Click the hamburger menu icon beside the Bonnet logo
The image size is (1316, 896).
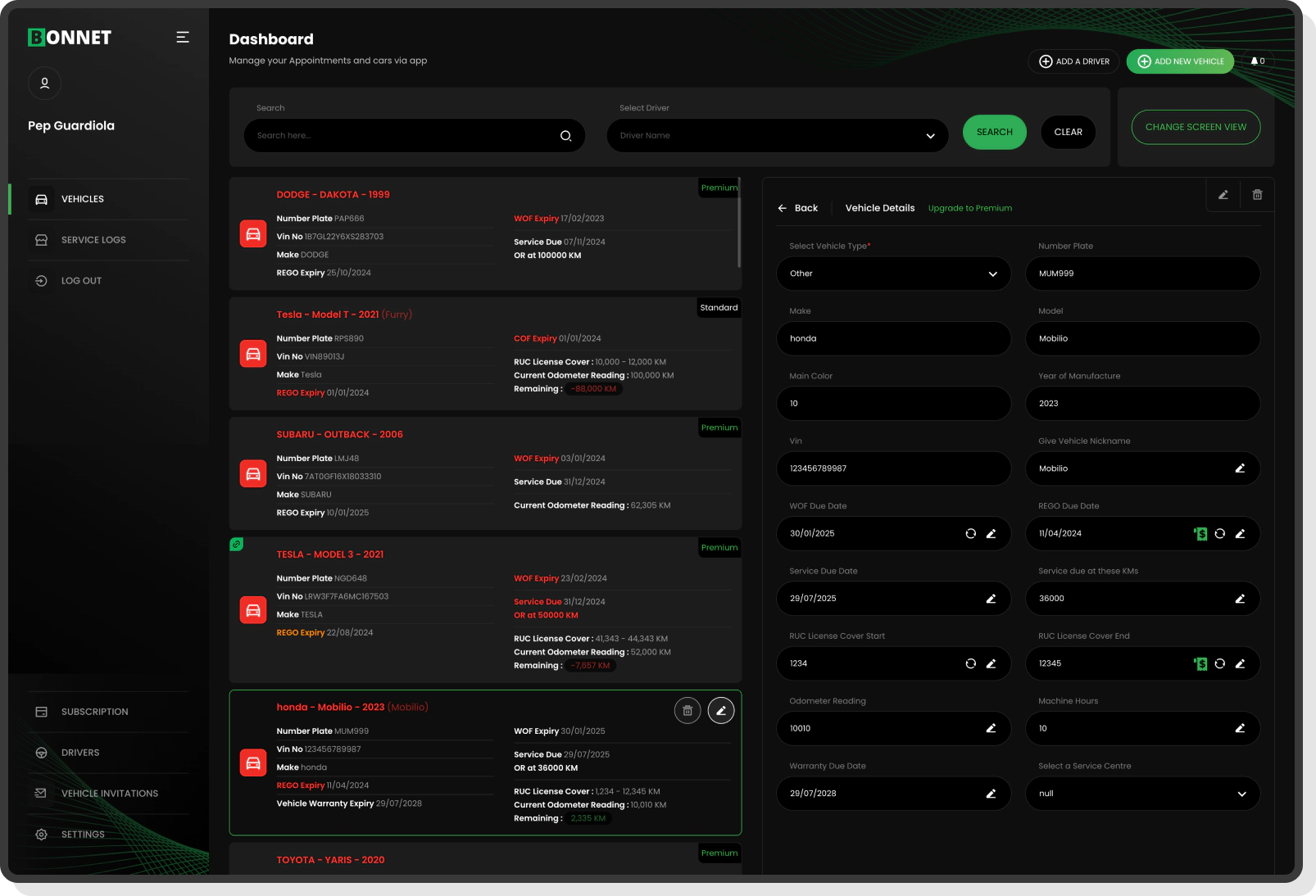(x=183, y=37)
